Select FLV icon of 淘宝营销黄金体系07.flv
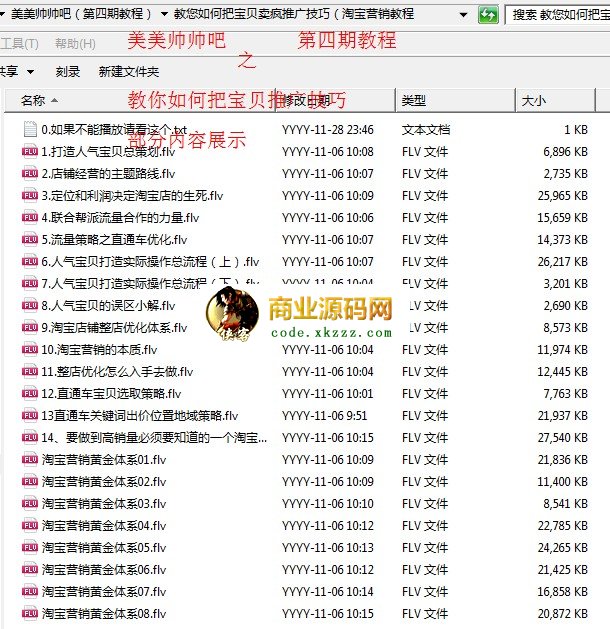Viewport: 610px width, 629px height. pos(30,591)
